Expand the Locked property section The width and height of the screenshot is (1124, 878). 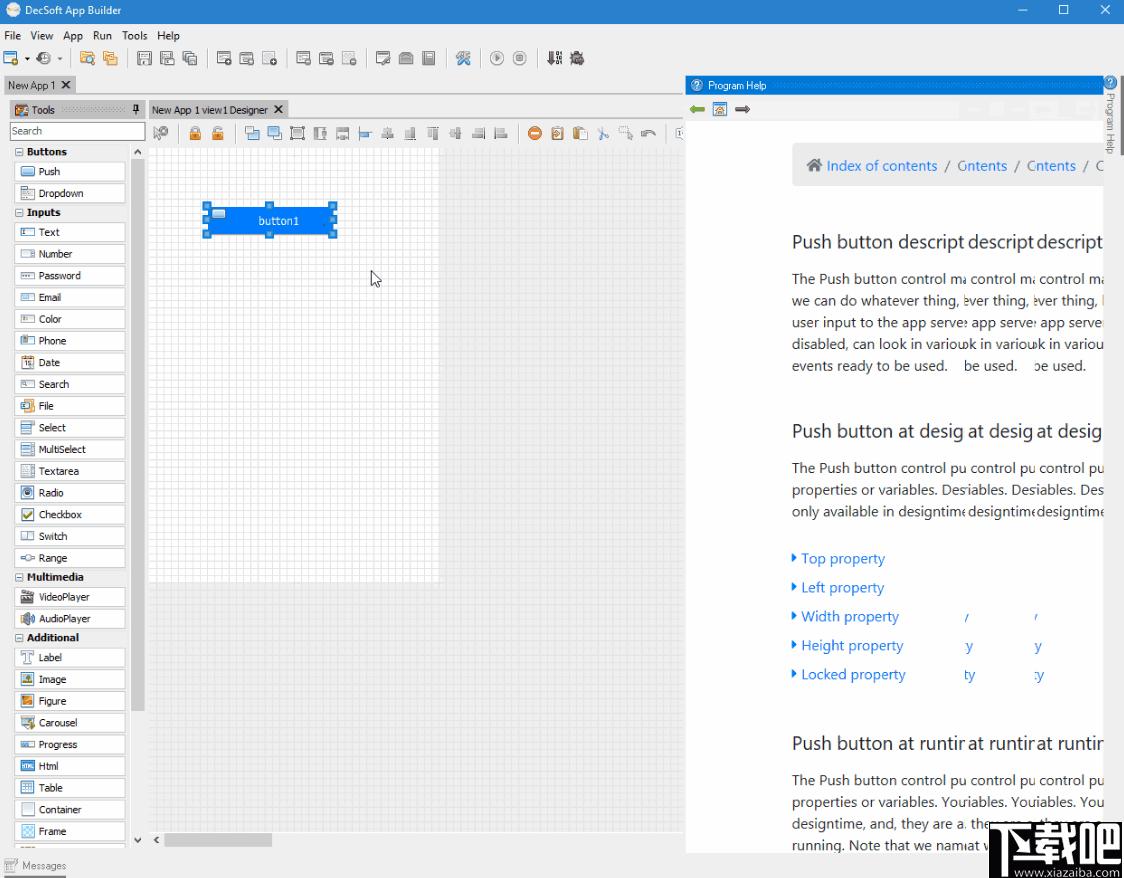tap(849, 674)
